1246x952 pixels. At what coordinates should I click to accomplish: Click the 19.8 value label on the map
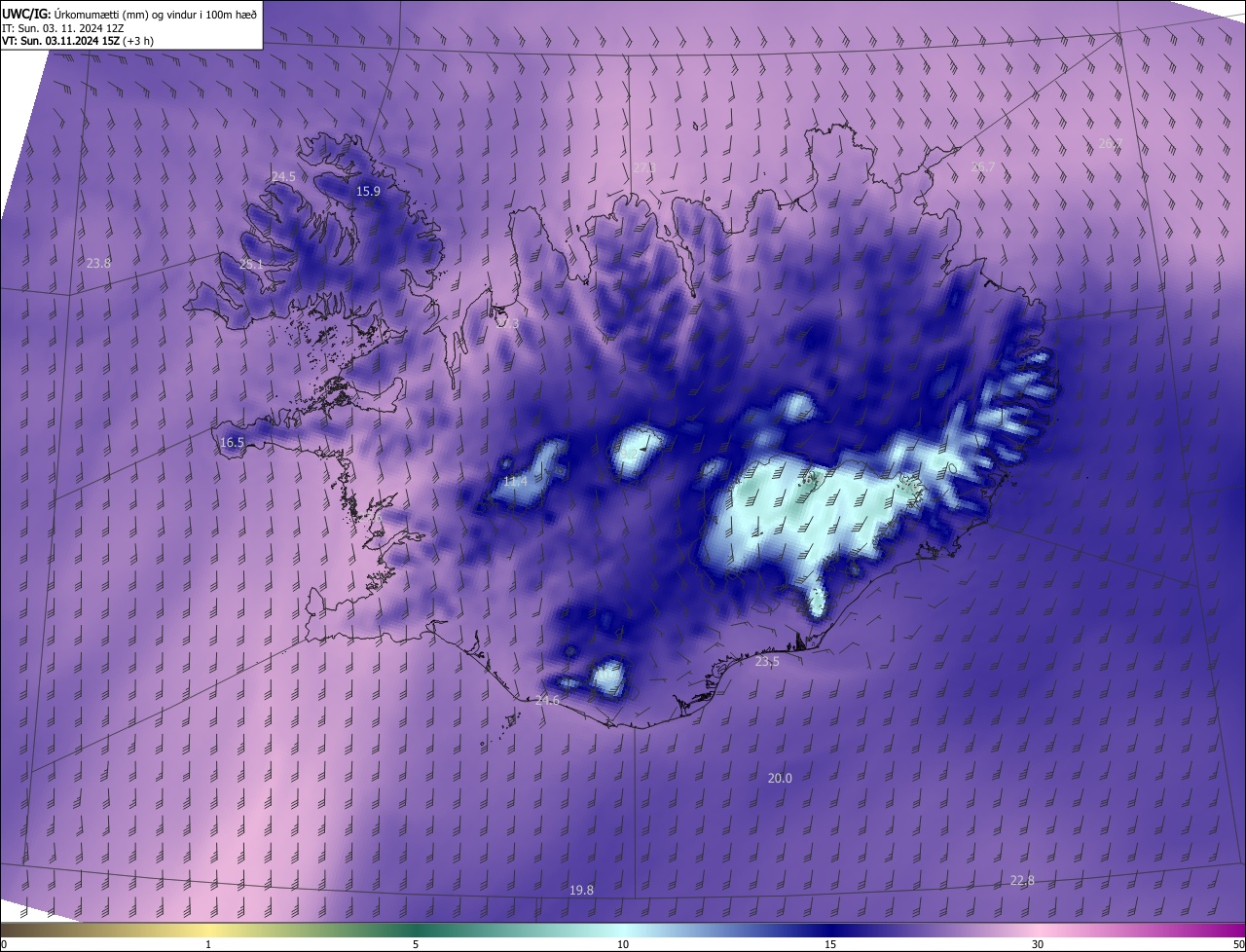tap(581, 890)
